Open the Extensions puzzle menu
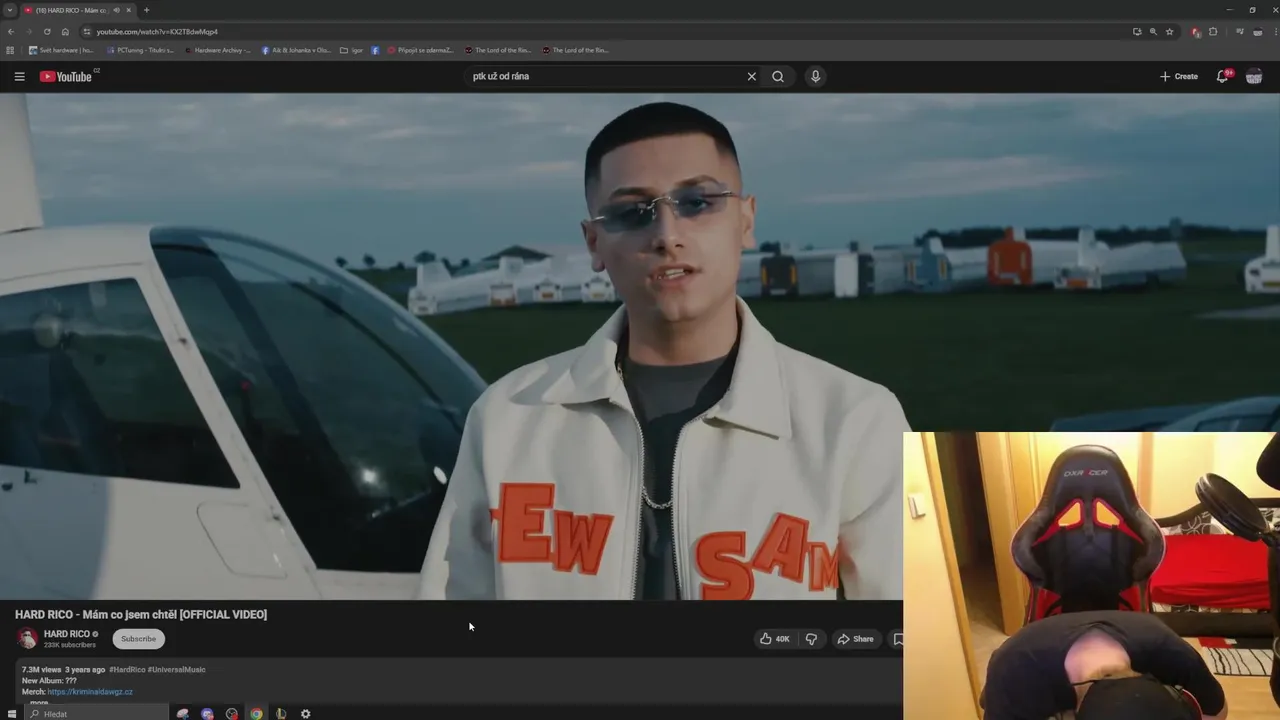The height and width of the screenshot is (720, 1280). pyautogui.click(x=1213, y=32)
